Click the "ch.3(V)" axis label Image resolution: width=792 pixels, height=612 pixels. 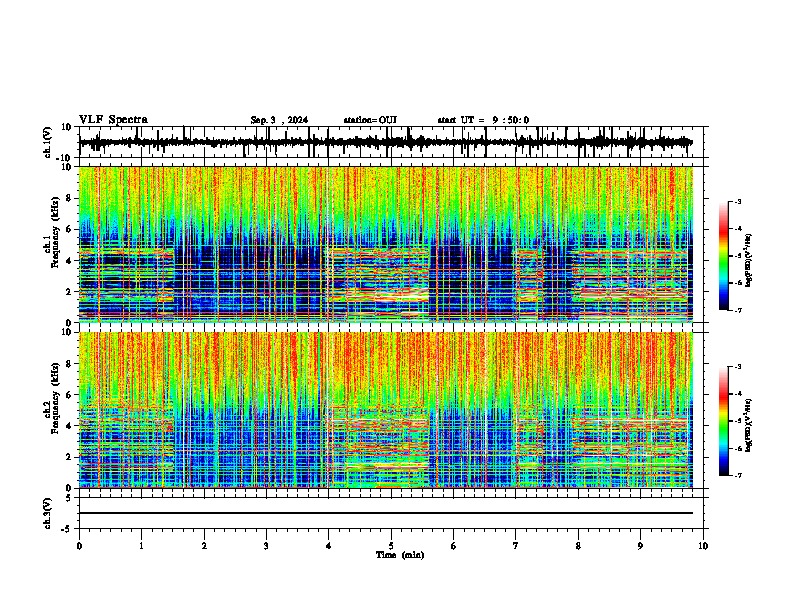[48, 513]
